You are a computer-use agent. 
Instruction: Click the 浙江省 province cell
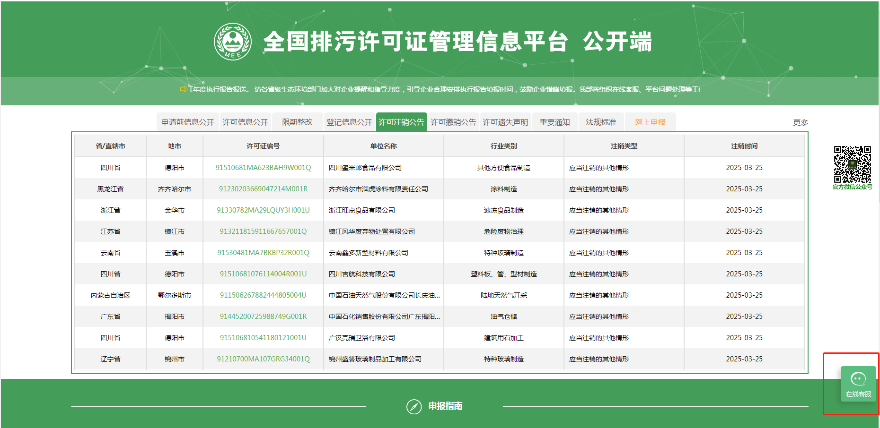pyautogui.click(x=110, y=210)
